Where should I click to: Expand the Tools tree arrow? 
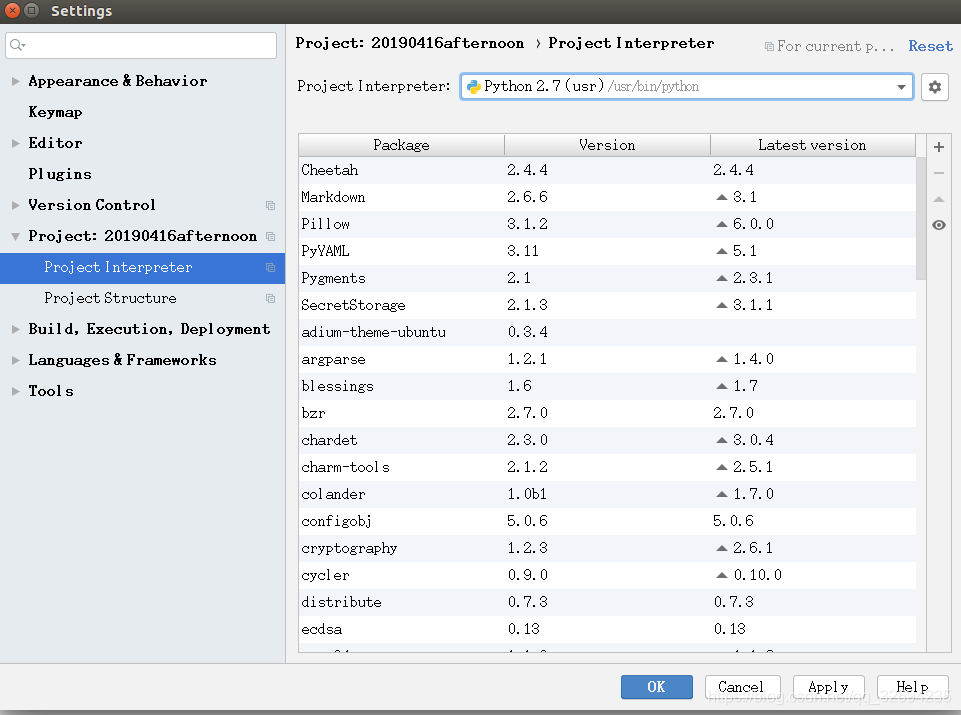coord(16,391)
